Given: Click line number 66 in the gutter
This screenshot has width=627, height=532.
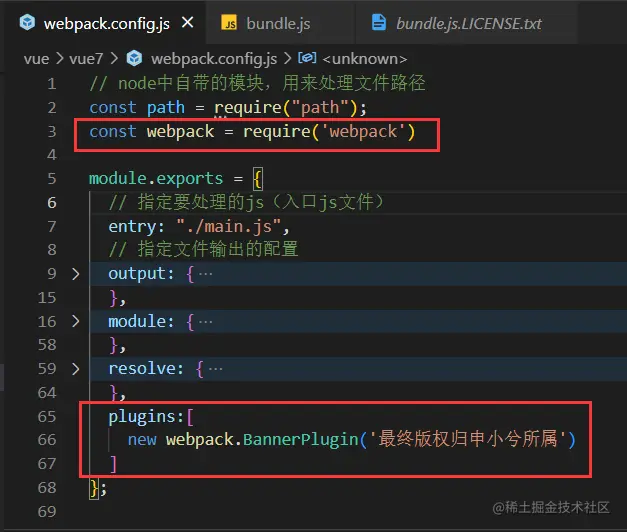Looking at the screenshot, I should coord(47,440).
